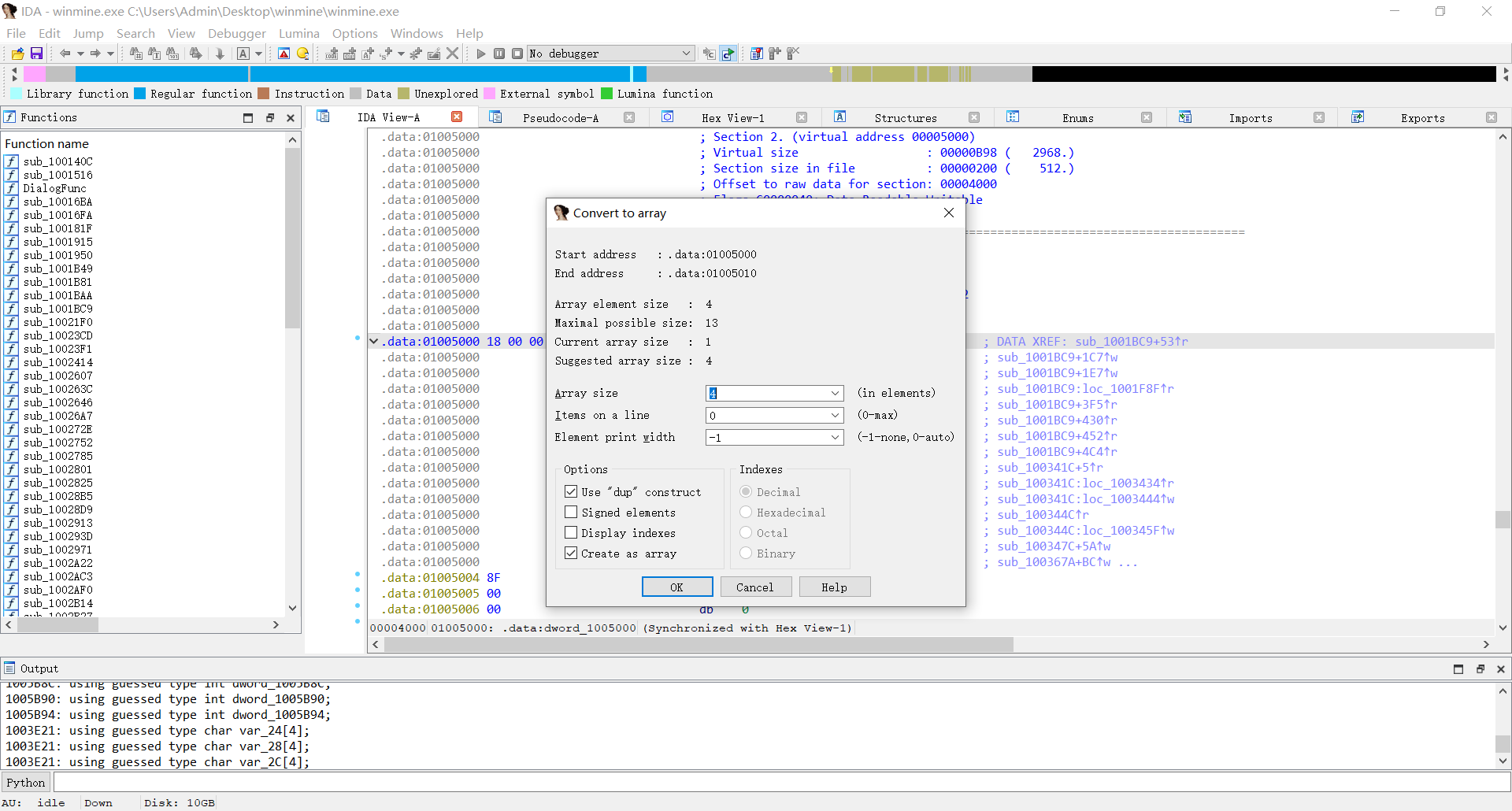Click the red warning triangle toolbar icon

284,54
